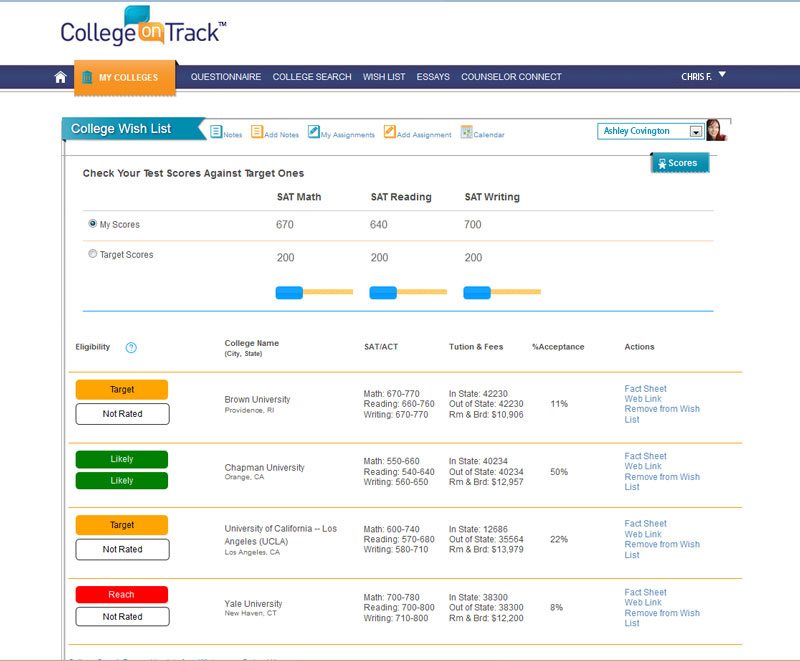Click the 11% acceptance rate for Brown
This screenshot has width=800, height=661.
pos(559,404)
